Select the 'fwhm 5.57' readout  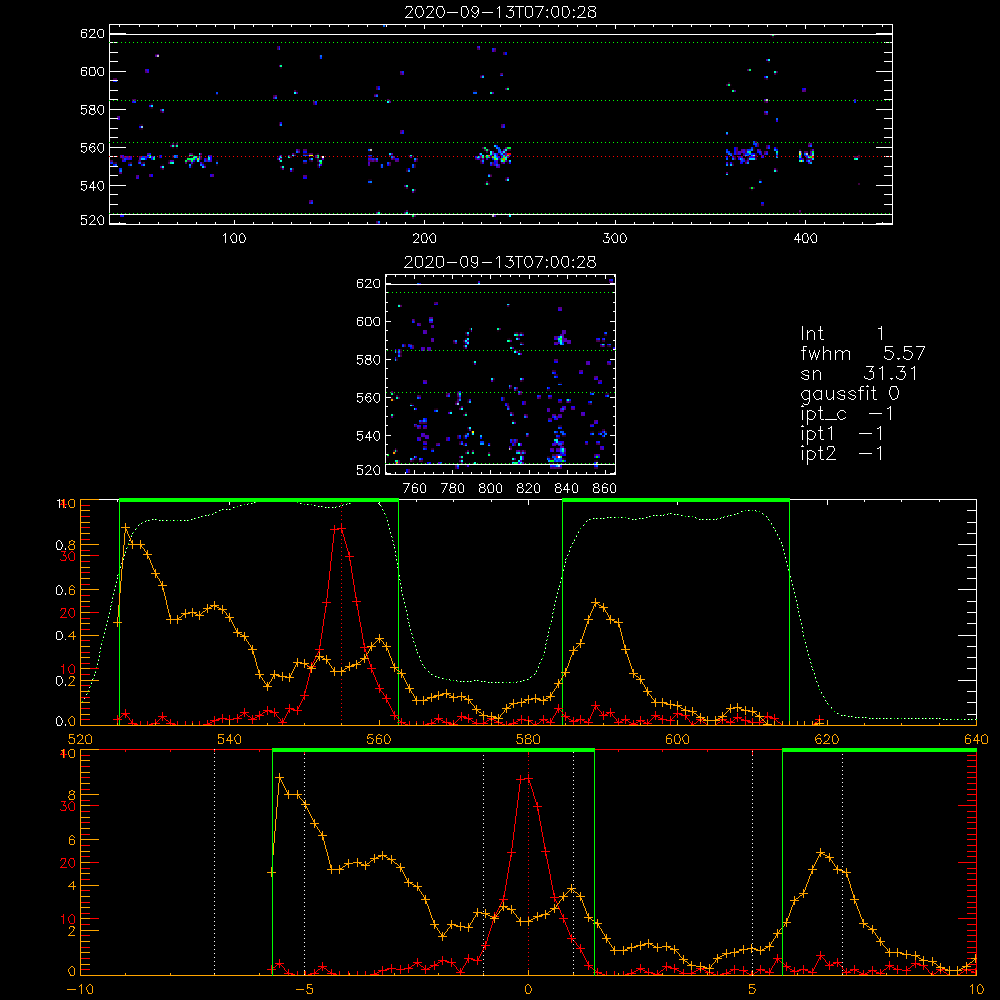coord(862,353)
